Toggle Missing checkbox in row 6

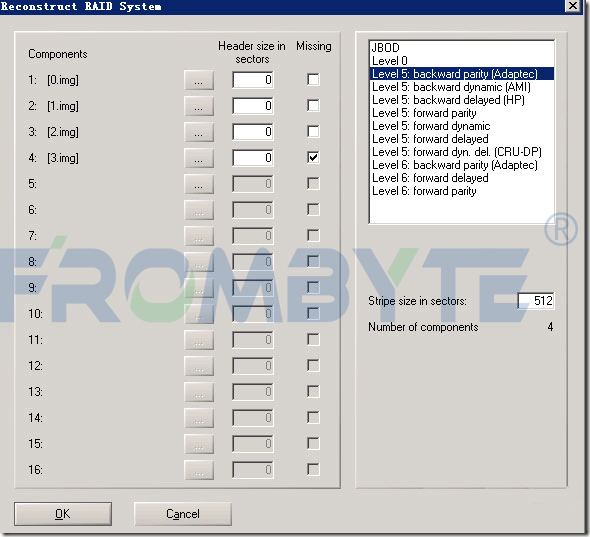point(313,209)
